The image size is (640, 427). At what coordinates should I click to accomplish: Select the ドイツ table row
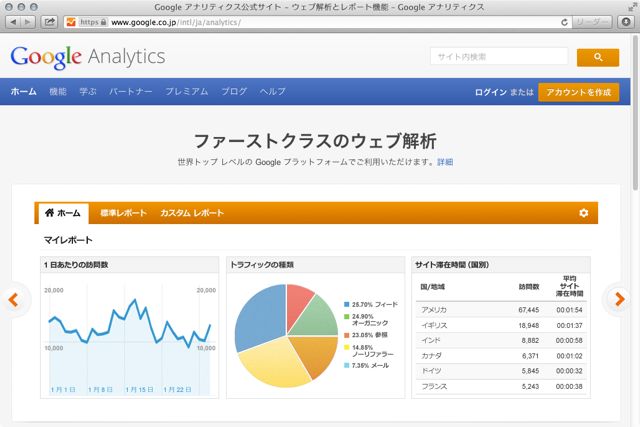(x=501, y=371)
